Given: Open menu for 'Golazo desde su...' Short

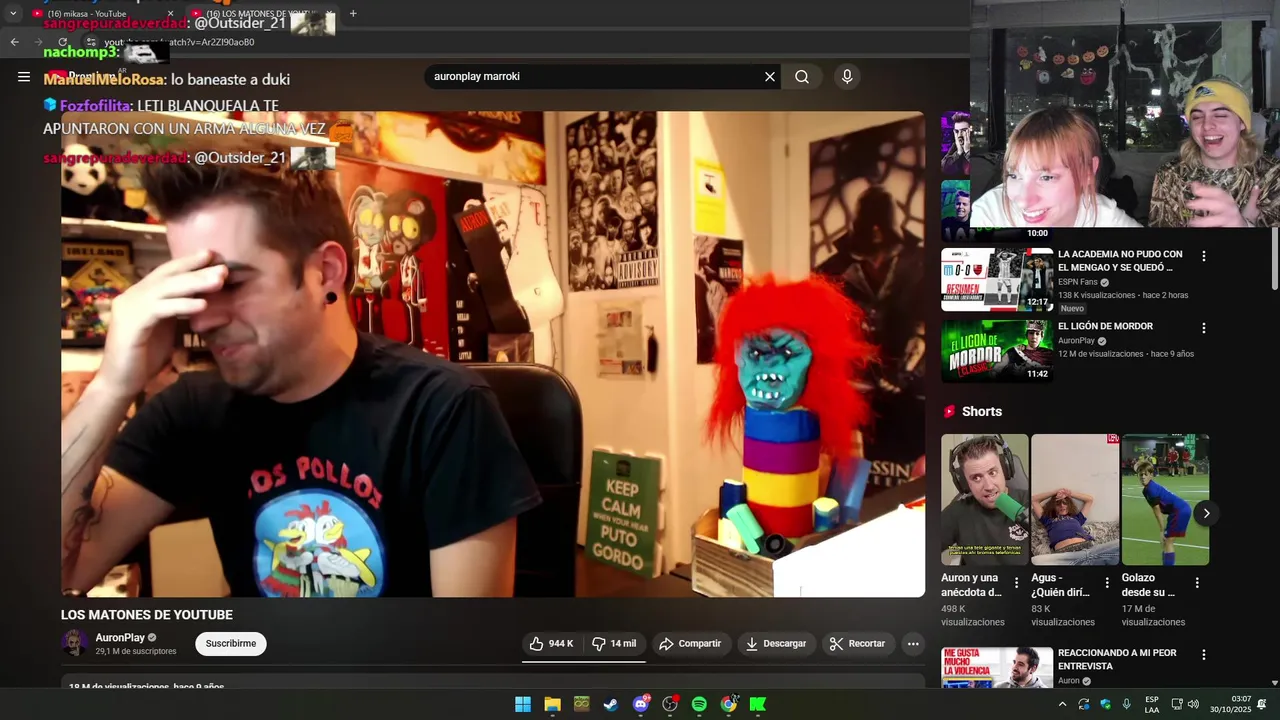Looking at the screenshot, I should pos(1197,583).
